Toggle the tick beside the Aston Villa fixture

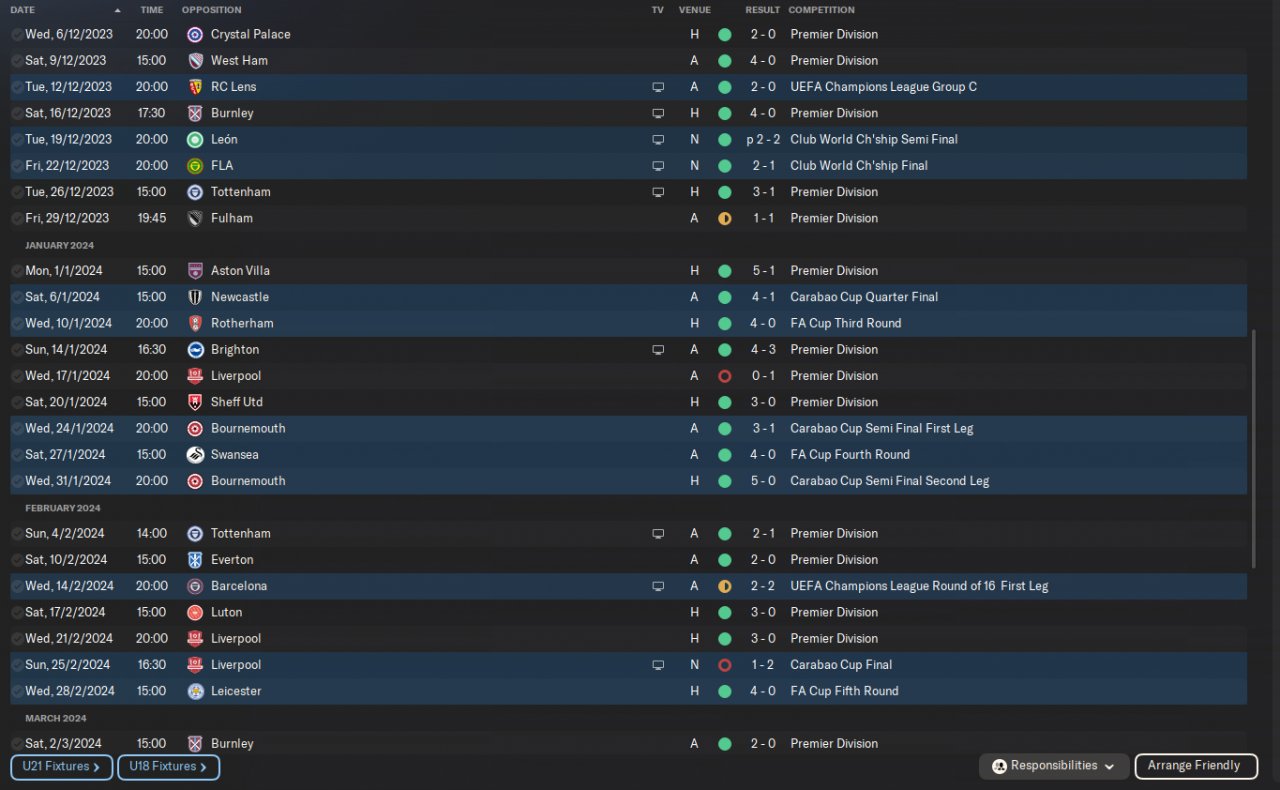[17, 271]
